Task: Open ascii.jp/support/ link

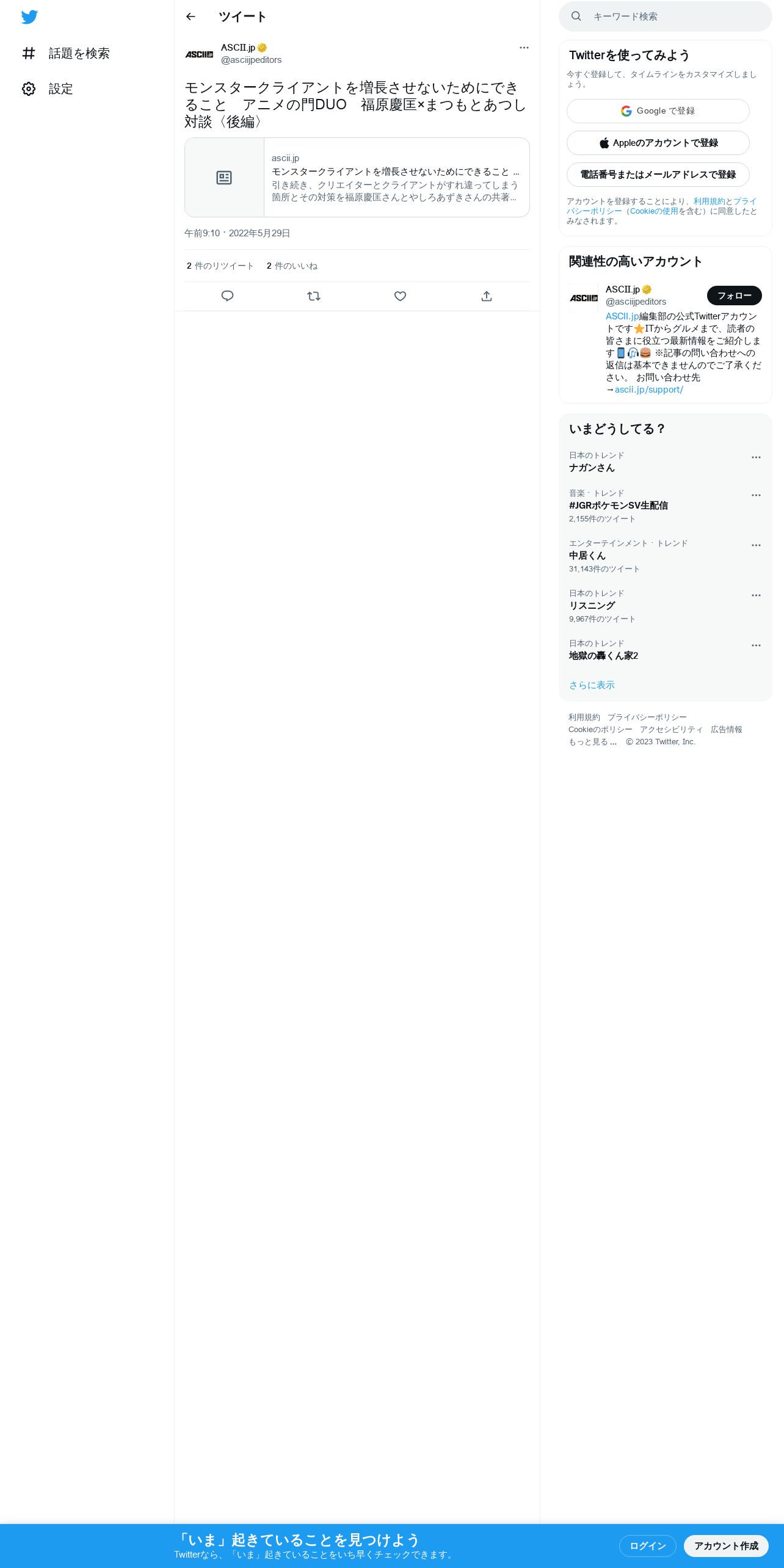Action: point(648,390)
